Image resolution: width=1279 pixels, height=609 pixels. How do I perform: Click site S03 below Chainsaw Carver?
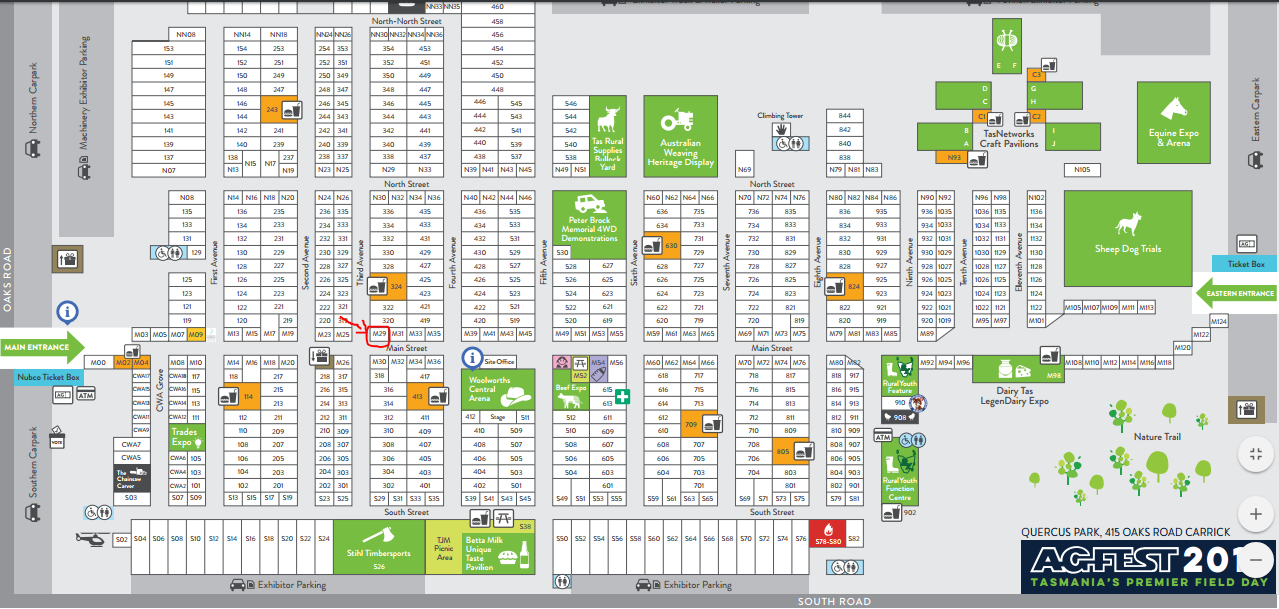point(134,497)
